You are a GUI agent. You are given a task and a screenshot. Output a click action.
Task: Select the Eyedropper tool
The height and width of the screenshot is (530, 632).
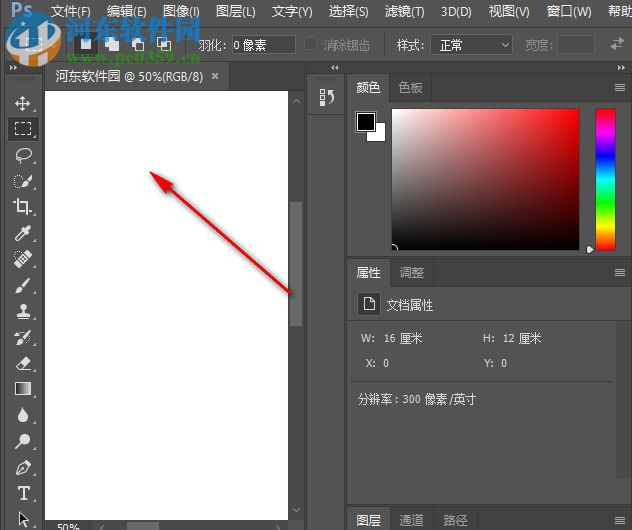pyautogui.click(x=23, y=233)
